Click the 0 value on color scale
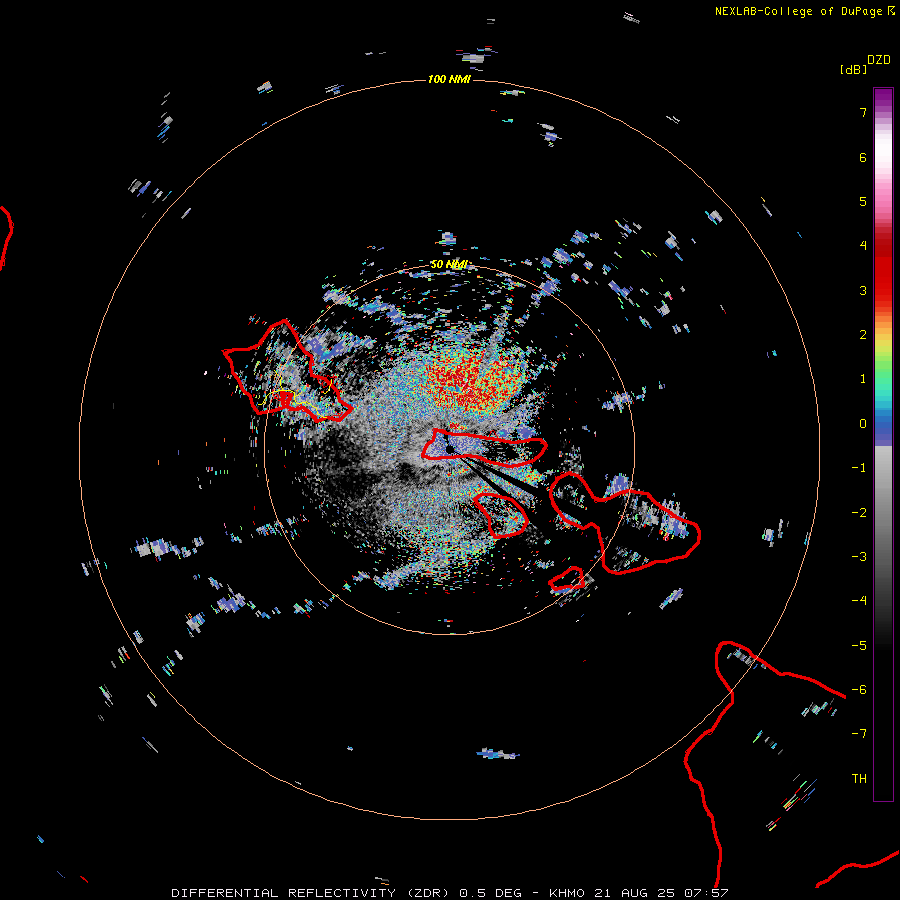 pyautogui.click(x=863, y=424)
